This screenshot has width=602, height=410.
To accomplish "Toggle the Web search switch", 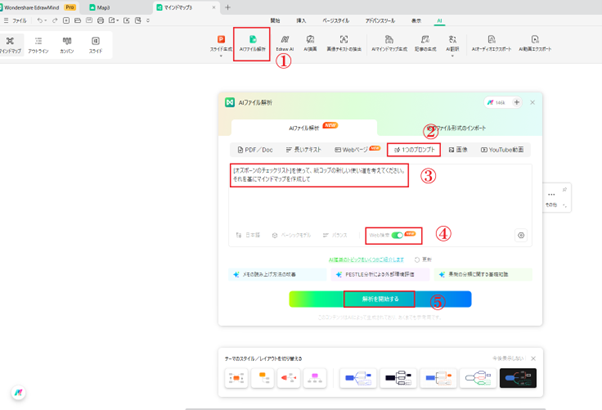I will (397, 235).
